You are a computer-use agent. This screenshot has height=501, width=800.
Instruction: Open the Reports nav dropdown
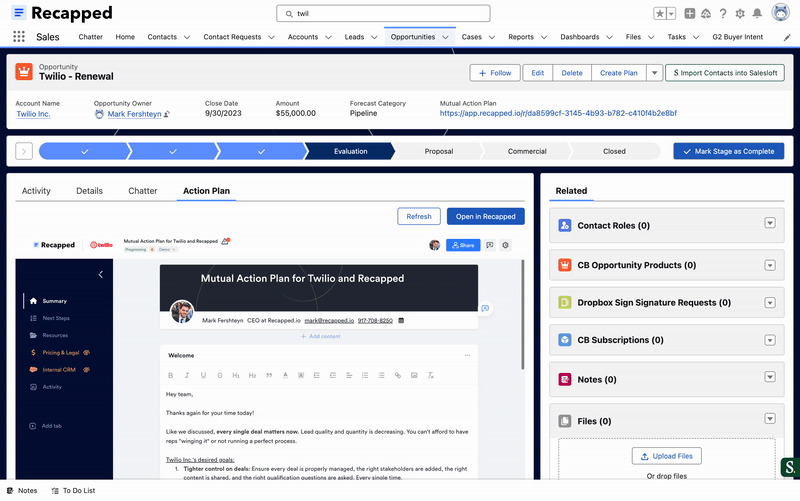click(544, 37)
